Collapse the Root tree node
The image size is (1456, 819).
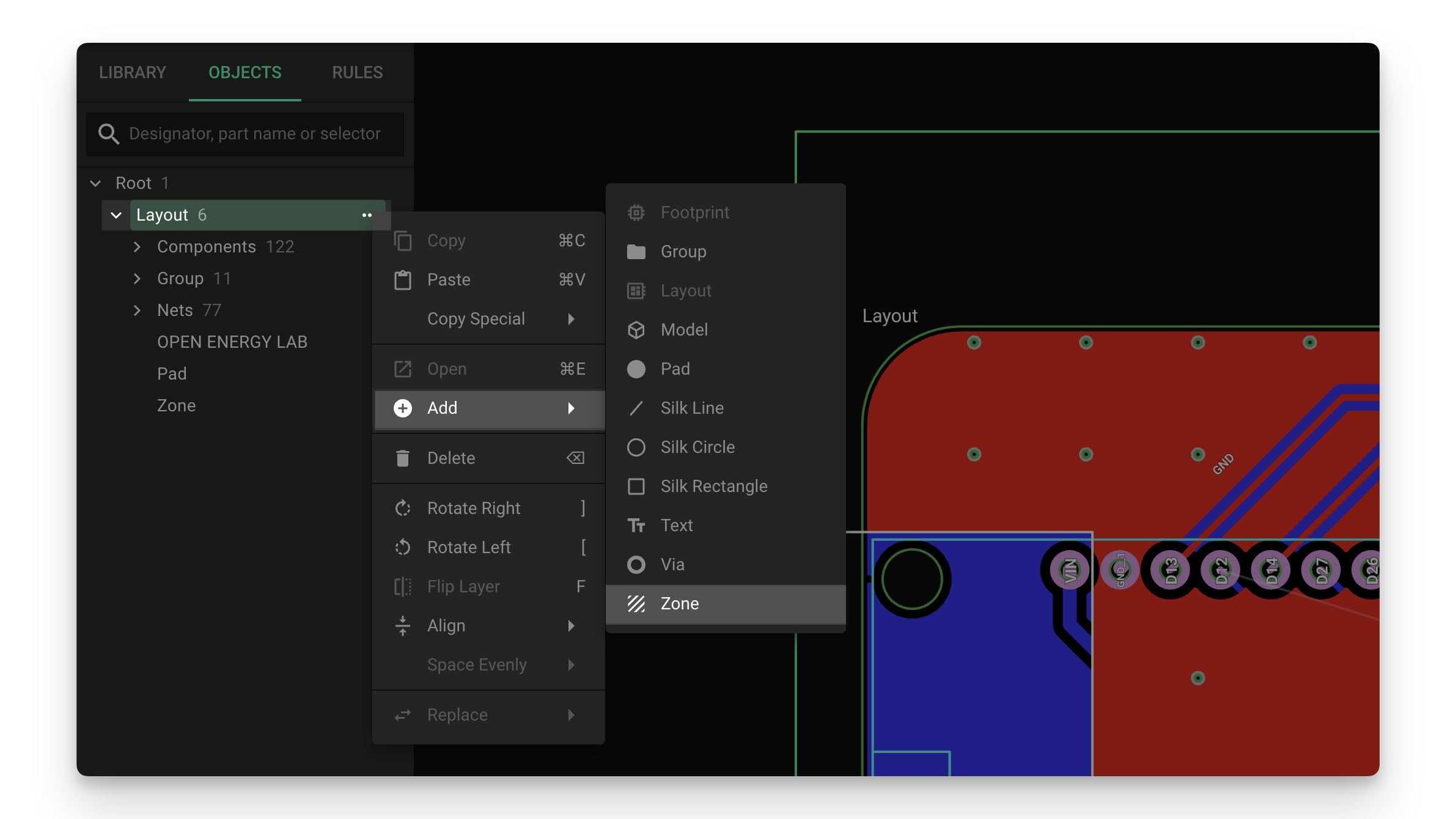pos(95,183)
